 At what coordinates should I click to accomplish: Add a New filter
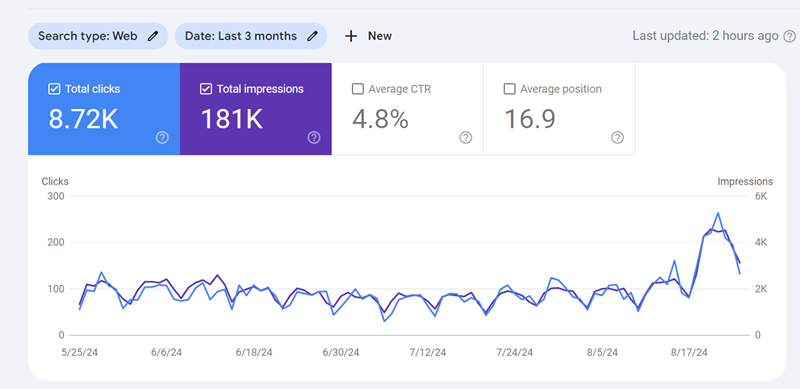[368, 36]
